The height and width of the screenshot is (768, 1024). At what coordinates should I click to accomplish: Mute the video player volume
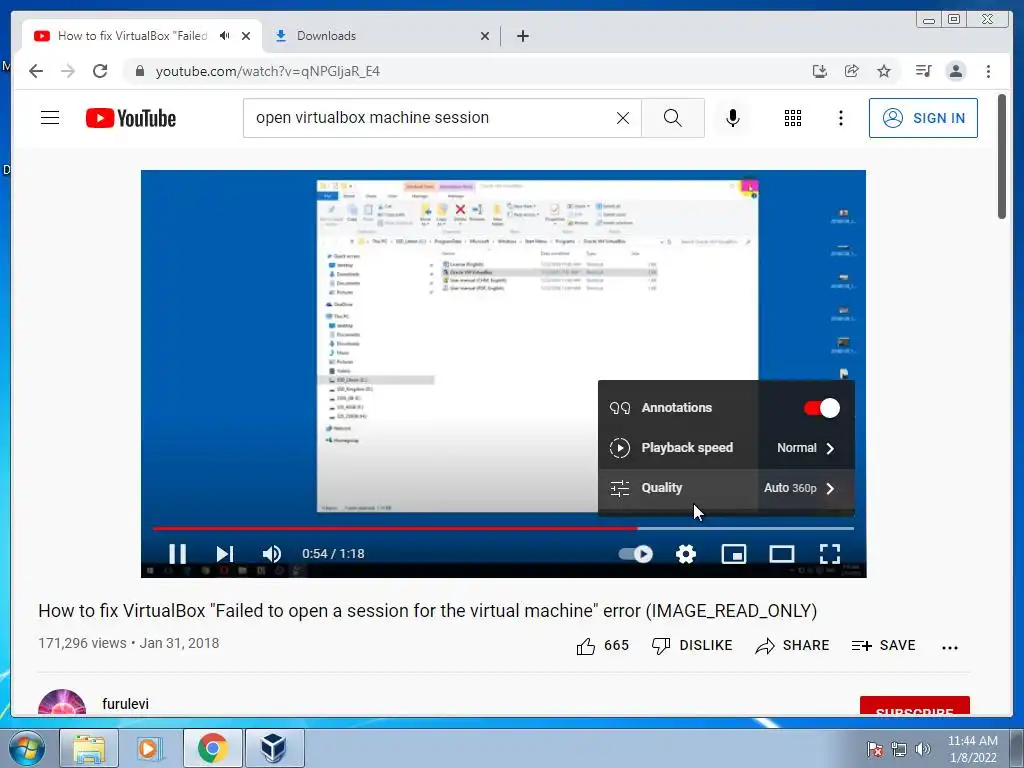point(272,554)
